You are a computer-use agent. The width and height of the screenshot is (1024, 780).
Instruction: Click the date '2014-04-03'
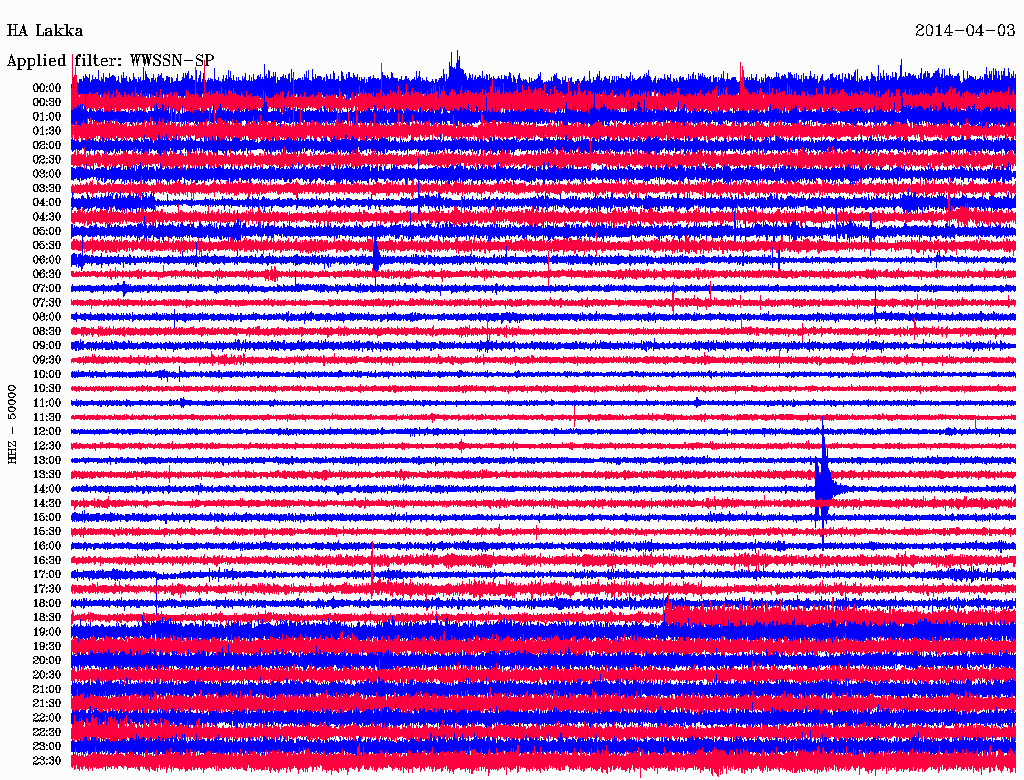click(x=965, y=31)
